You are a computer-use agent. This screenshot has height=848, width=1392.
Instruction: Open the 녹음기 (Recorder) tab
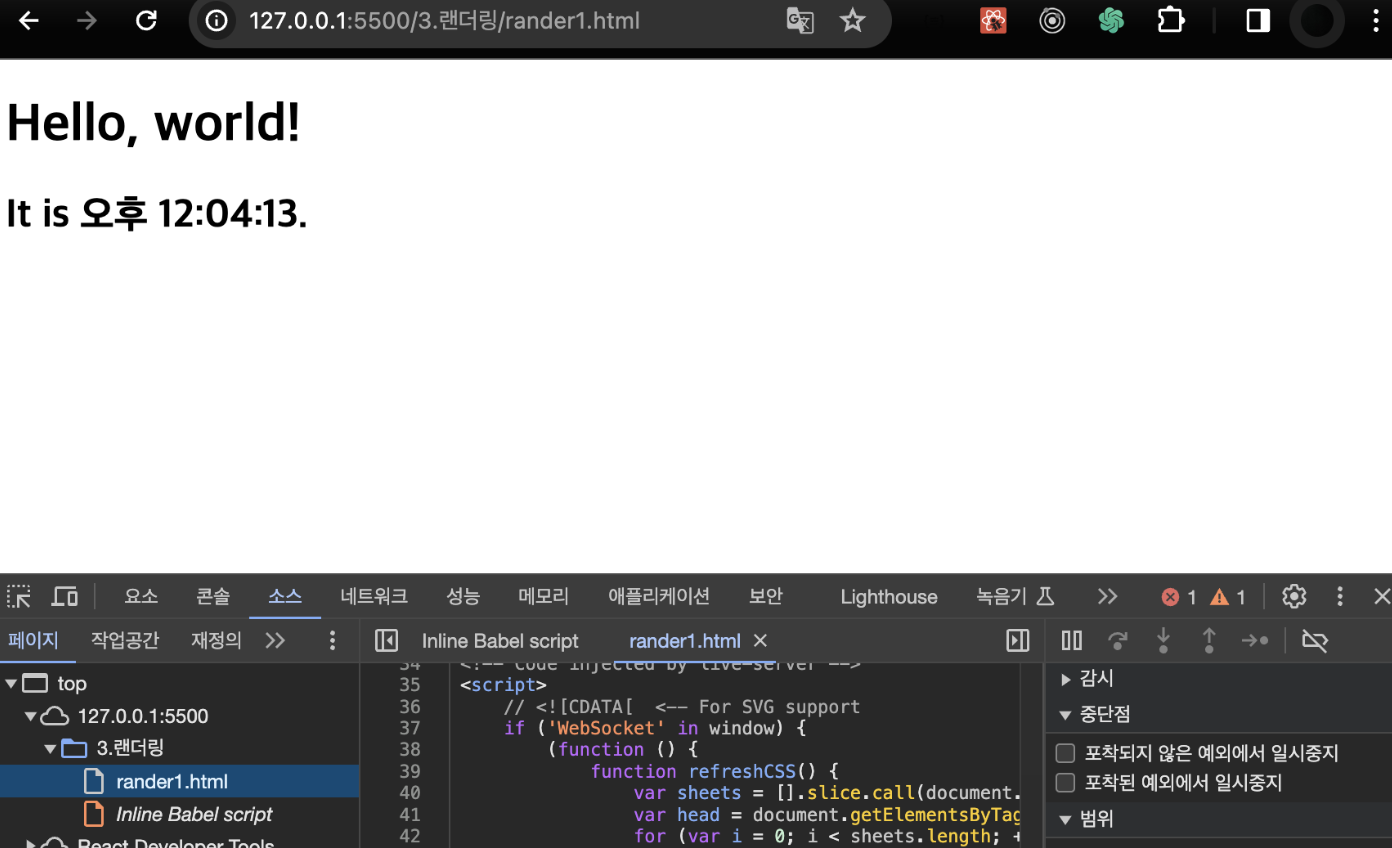point(1015,597)
